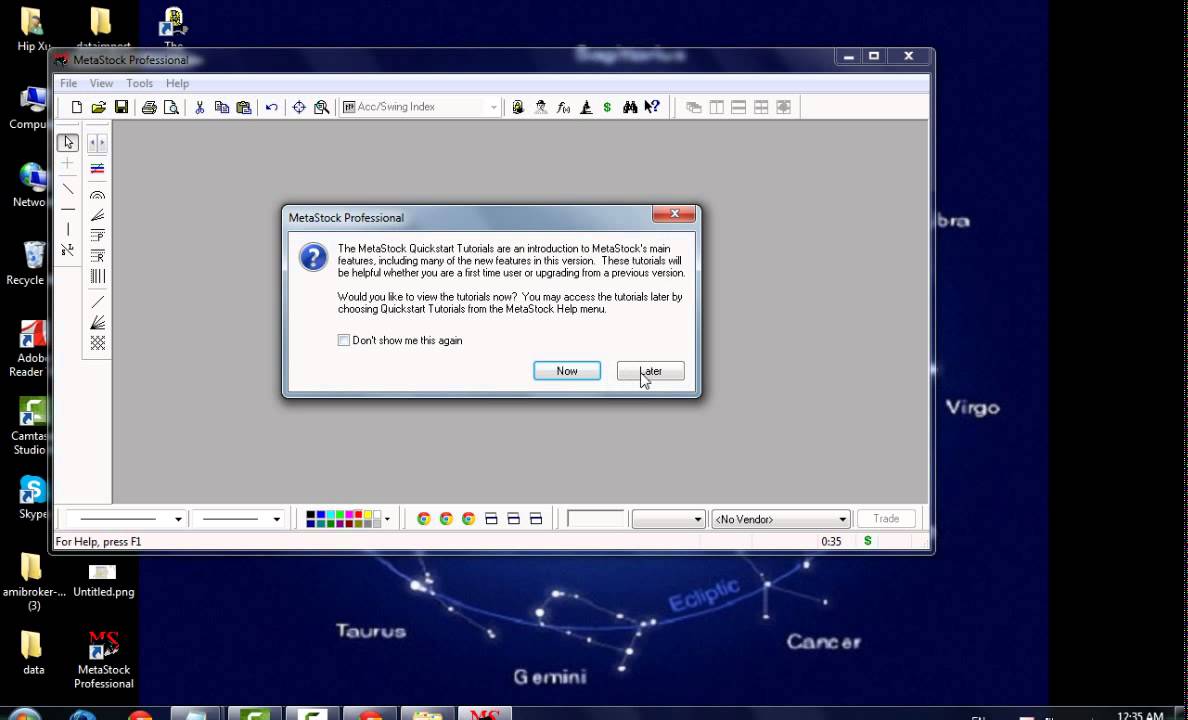Viewport: 1188px width, 720px height.
Task: Select the Gann fan tool
Action: pos(97,323)
